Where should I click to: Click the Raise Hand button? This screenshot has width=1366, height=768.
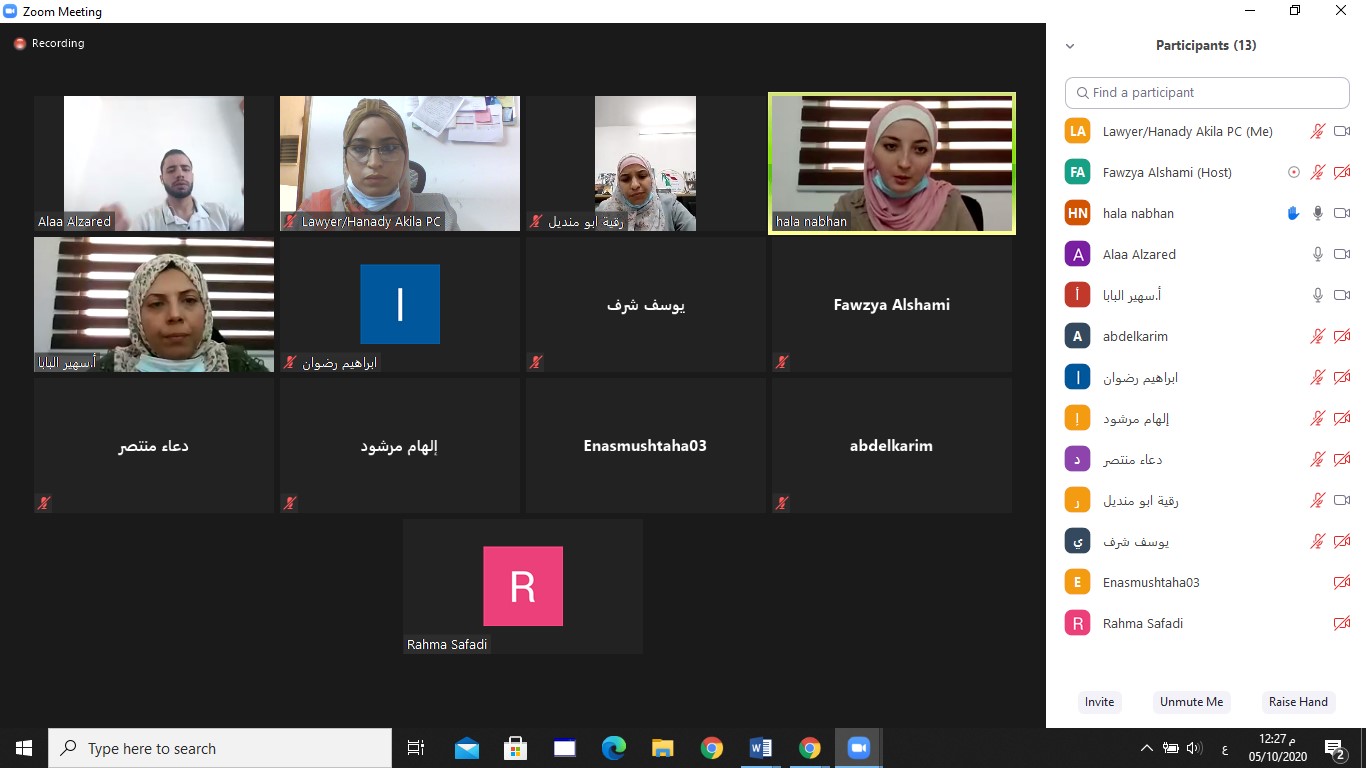click(x=1298, y=702)
